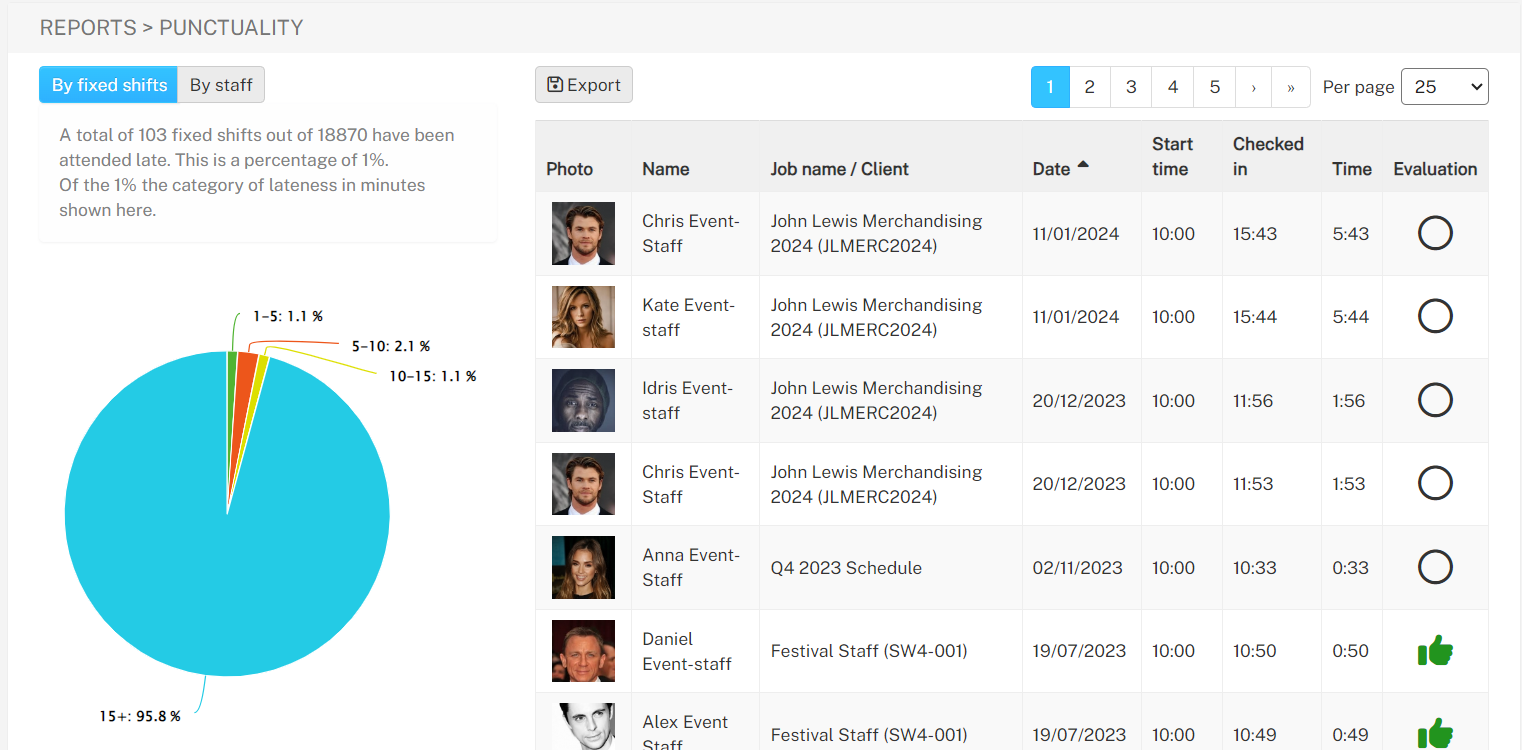Go to page 5
1522x750 pixels.
pyautogui.click(x=1215, y=87)
